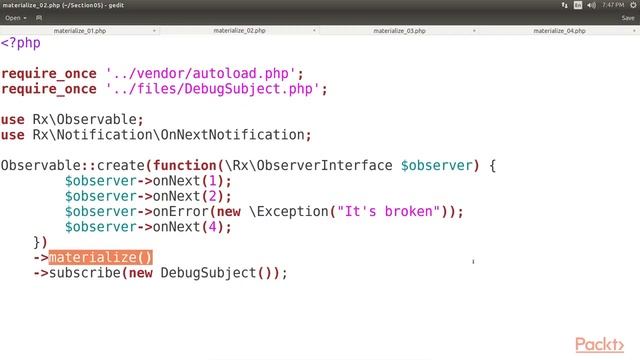The width and height of the screenshot is (640, 360).
Task: Click Observable::create in the code
Action: 73,165
